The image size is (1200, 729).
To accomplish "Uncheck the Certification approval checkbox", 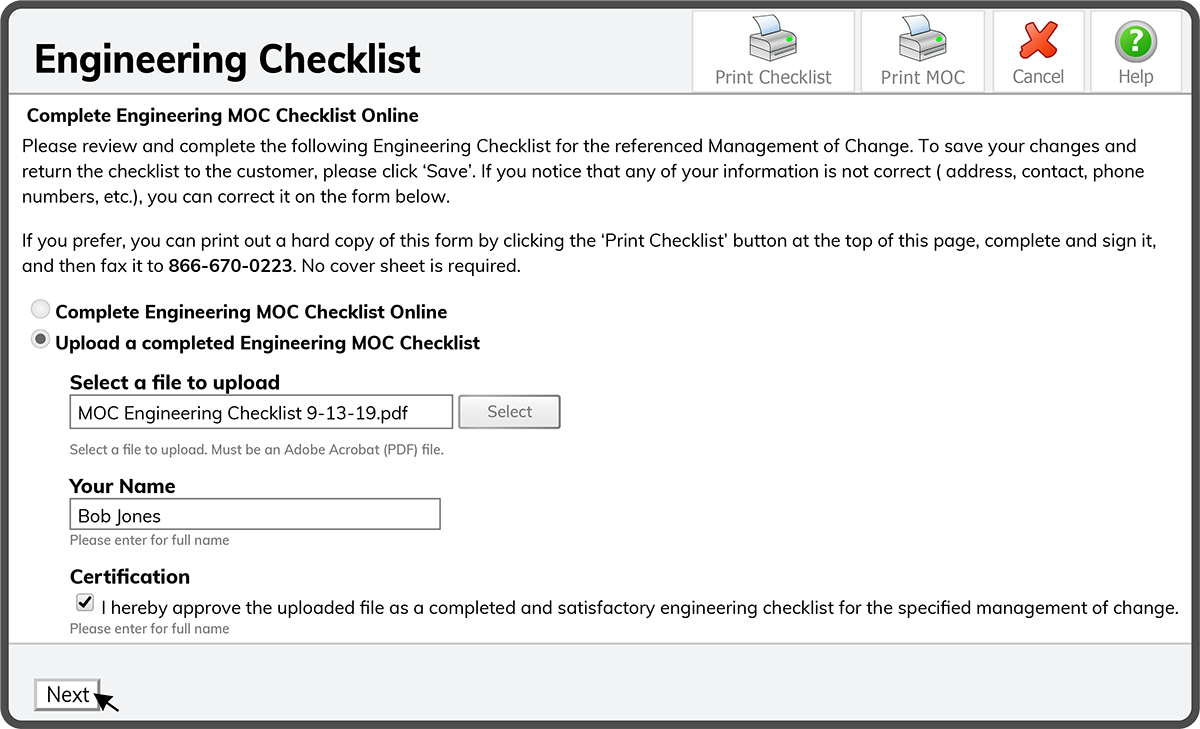I will click(85, 604).
